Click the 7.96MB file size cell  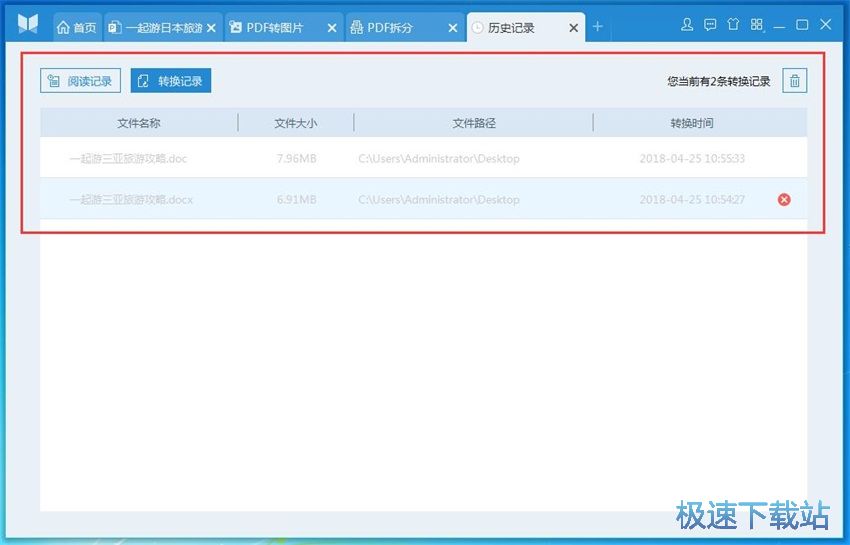click(297, 158)
